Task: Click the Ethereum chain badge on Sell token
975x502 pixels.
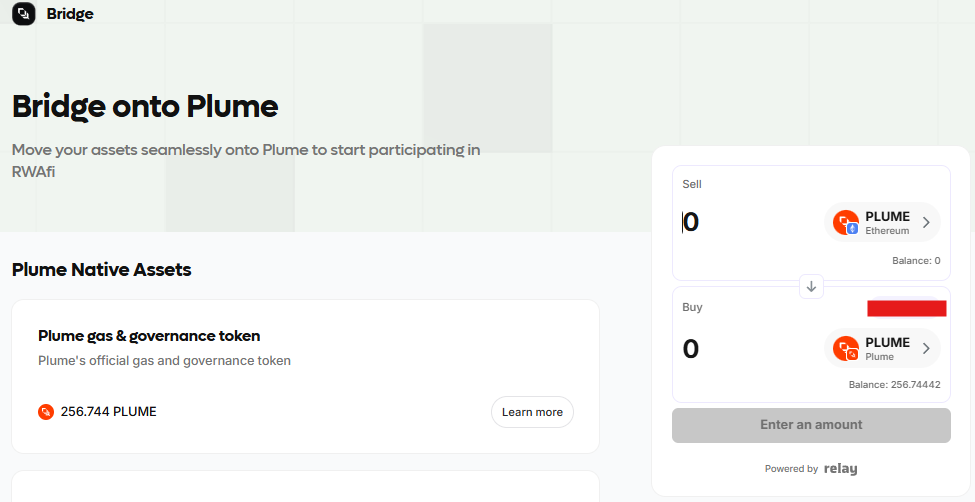Action: 853,229
